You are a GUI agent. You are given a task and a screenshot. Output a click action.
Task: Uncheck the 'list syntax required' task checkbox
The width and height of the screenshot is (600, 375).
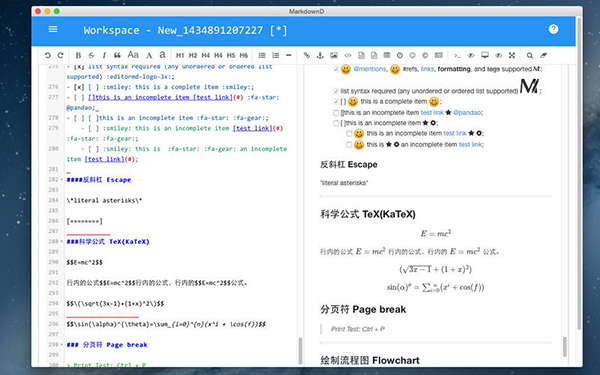pyautogui.click(x=336, y=91)
